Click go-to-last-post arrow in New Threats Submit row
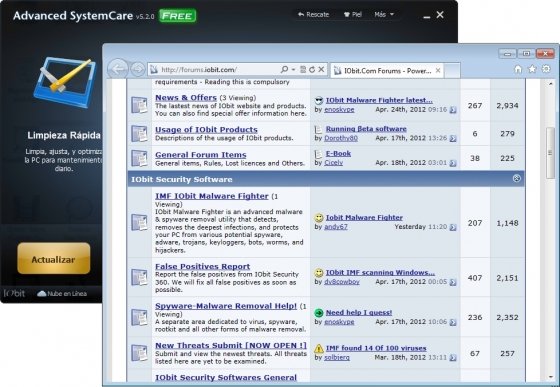560x387 pixels. pyautogui.click(x=453, y=357)
